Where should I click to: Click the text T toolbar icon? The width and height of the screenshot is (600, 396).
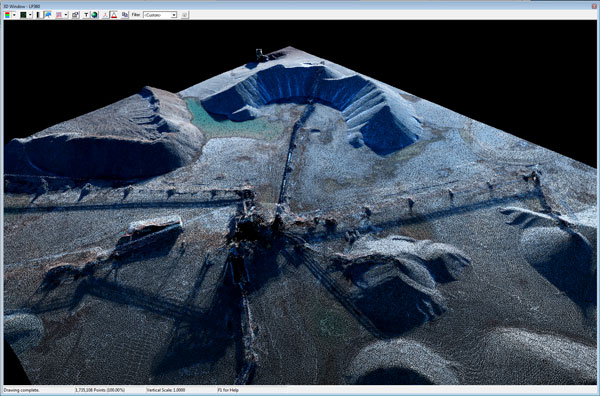click(x=86, y=15)
